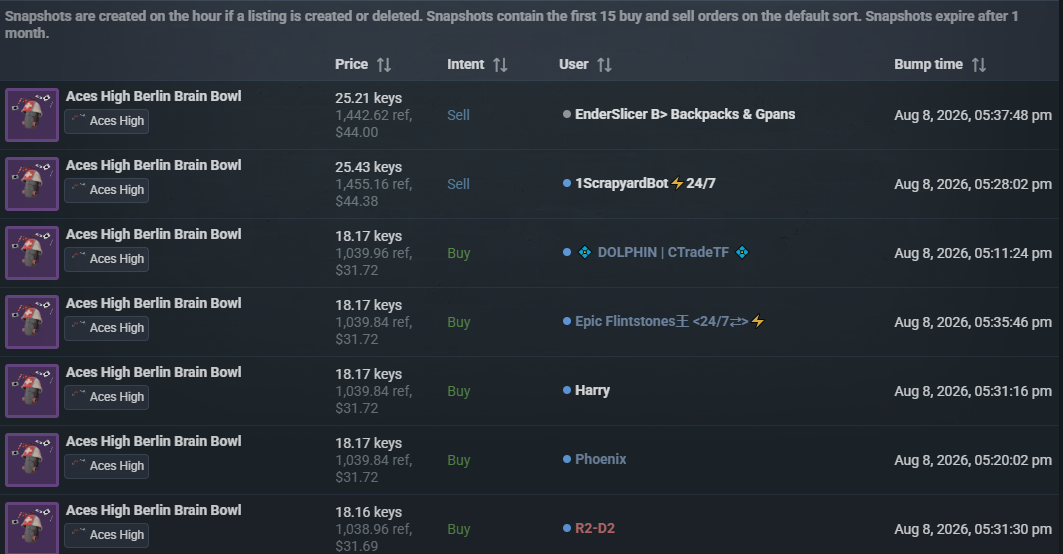
Task: Click the item icon in the R2-D2 row
Action: click(32, 528)
